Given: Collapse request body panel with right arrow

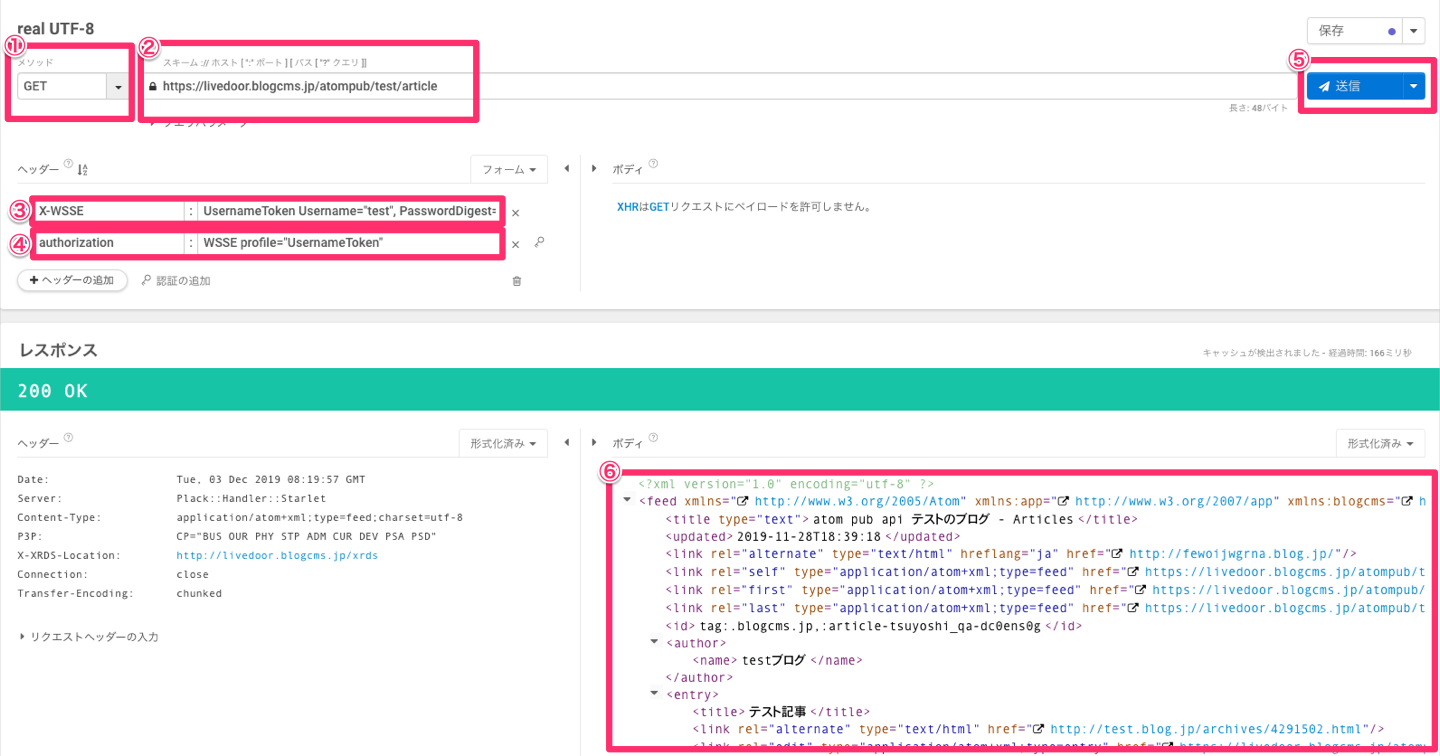Looking at the screenshot, I should (x=594, y=169).
